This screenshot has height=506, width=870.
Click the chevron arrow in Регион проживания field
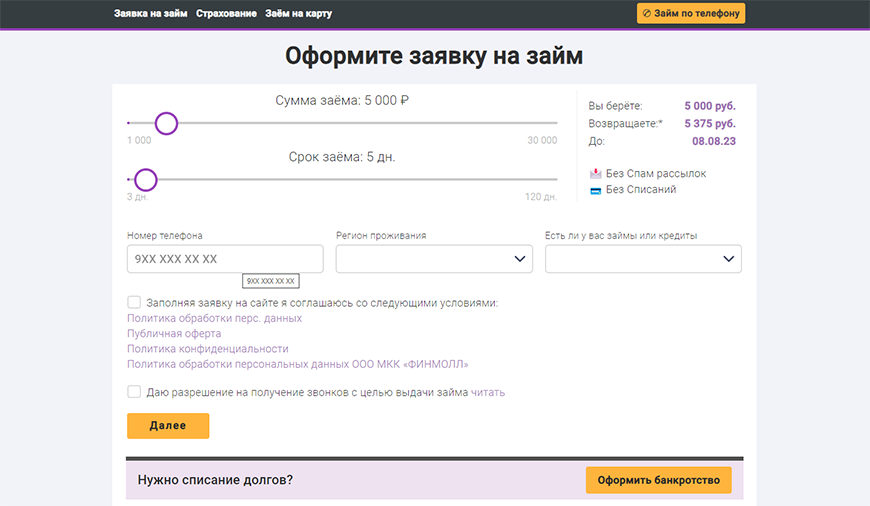pos(520,259)
